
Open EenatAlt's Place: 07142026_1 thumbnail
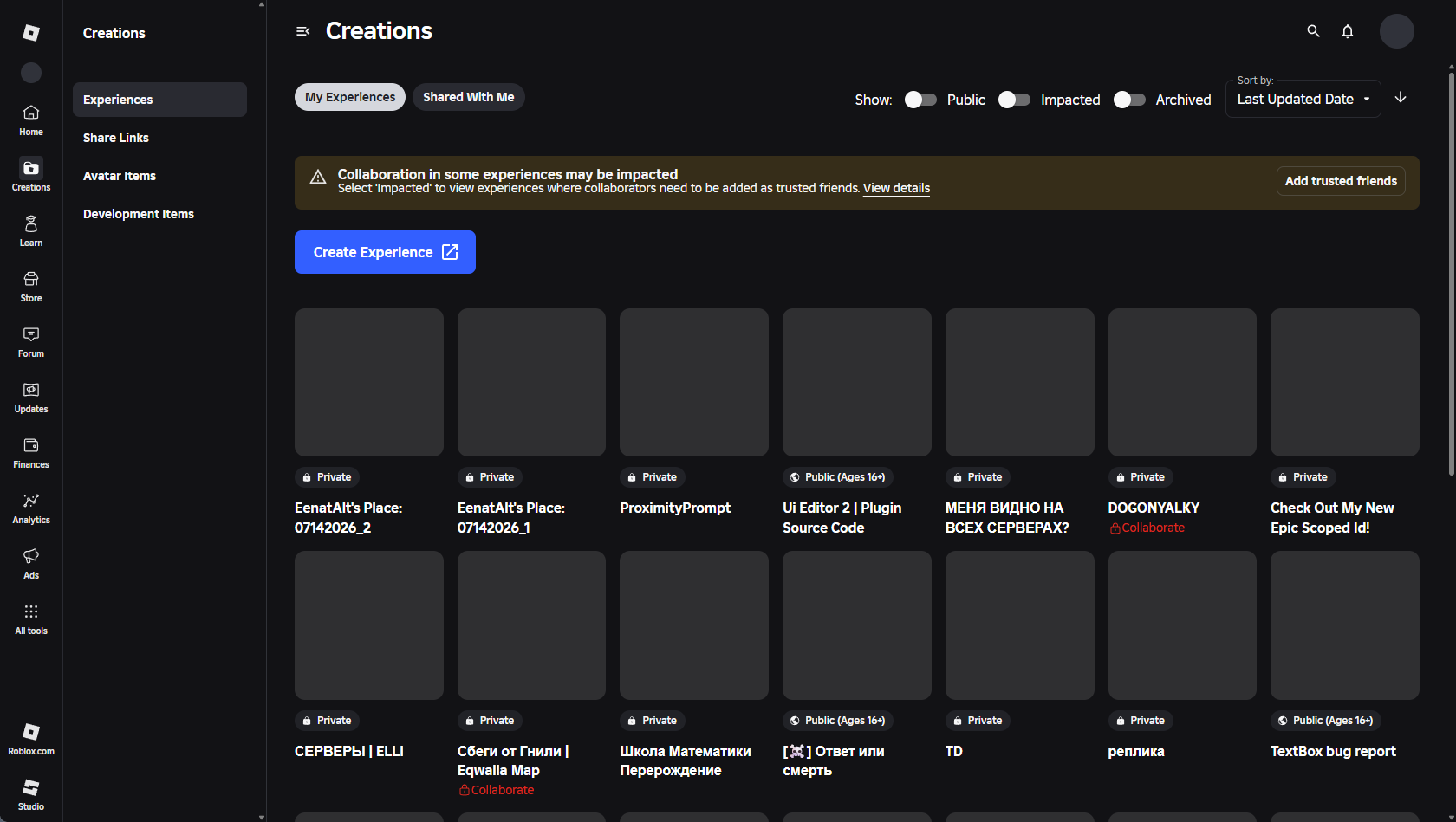tap(531, 382)
